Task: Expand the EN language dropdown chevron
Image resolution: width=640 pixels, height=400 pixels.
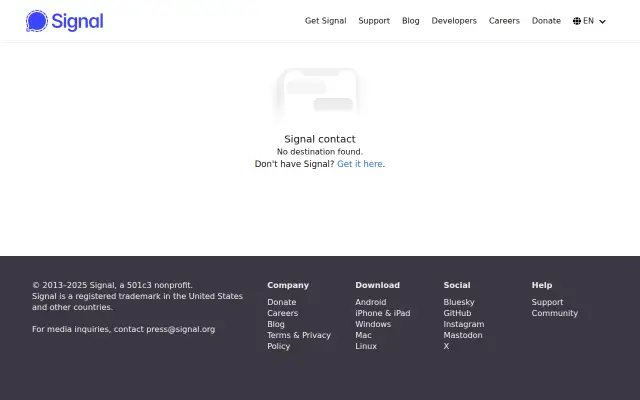Action: click(602, 22)
